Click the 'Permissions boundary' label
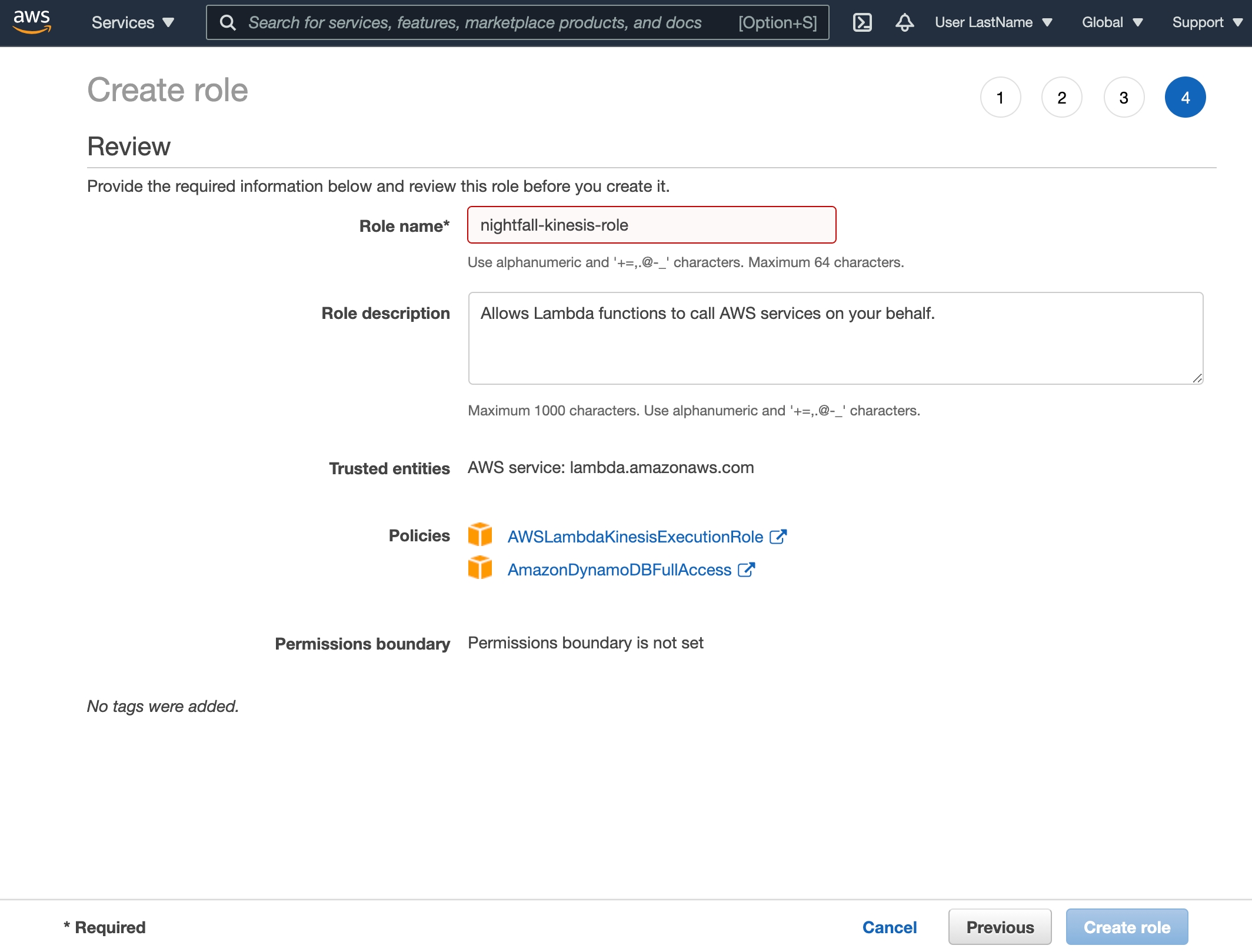Image resolution: width=1252 pixels, height=952 pixels. click(x=362, y=644)
